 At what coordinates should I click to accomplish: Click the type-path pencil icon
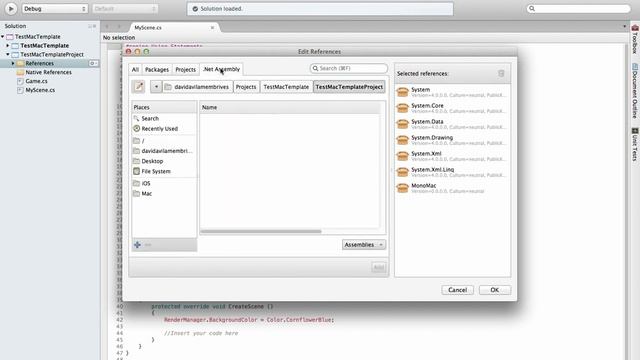tap(139, 87)
